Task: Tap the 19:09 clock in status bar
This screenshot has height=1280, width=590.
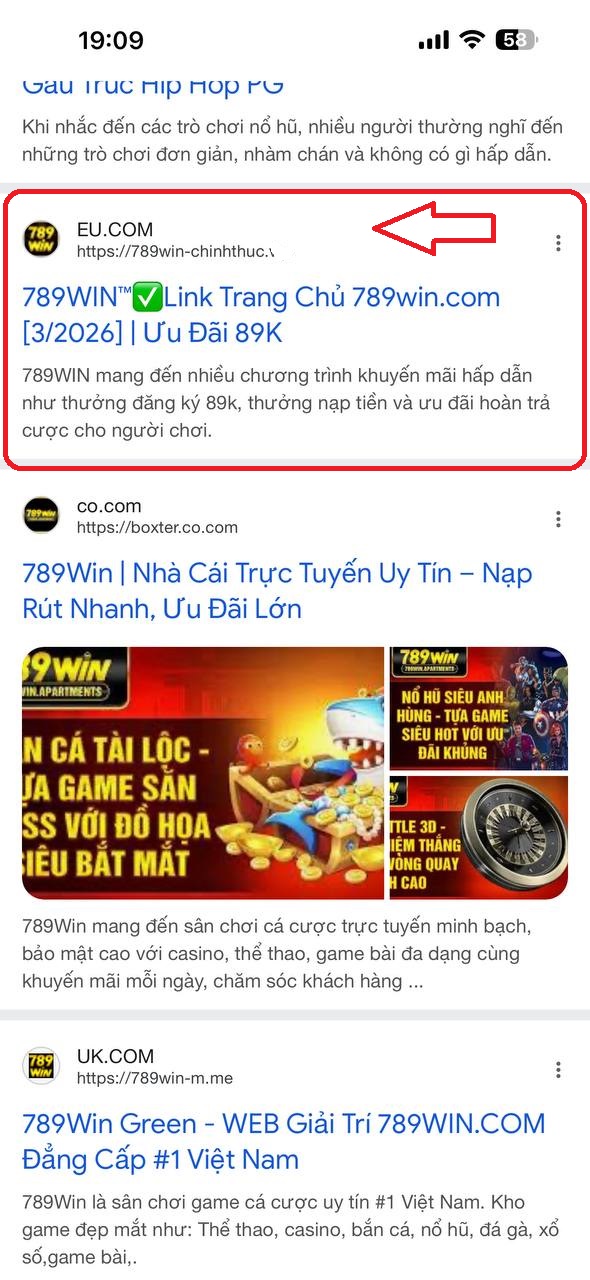Action: pos(111,41)
